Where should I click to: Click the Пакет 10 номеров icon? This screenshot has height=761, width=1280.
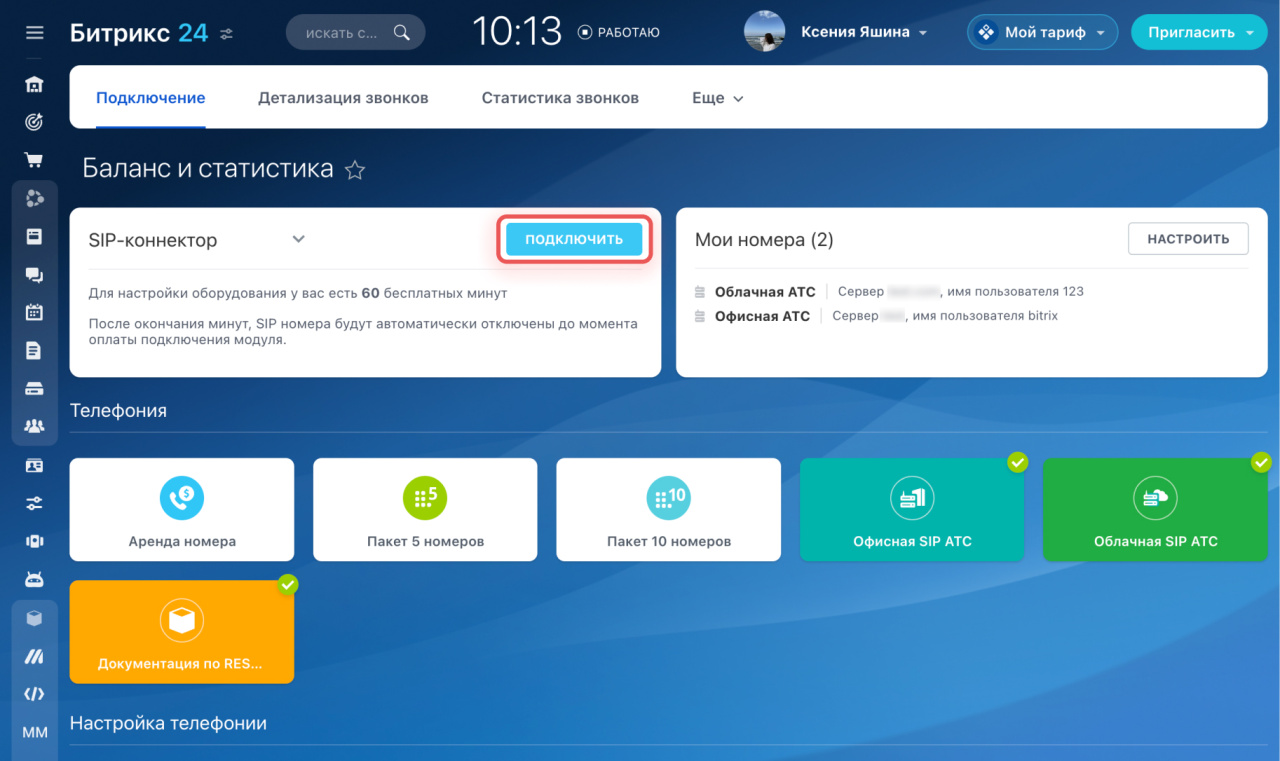tap(668, 497)
